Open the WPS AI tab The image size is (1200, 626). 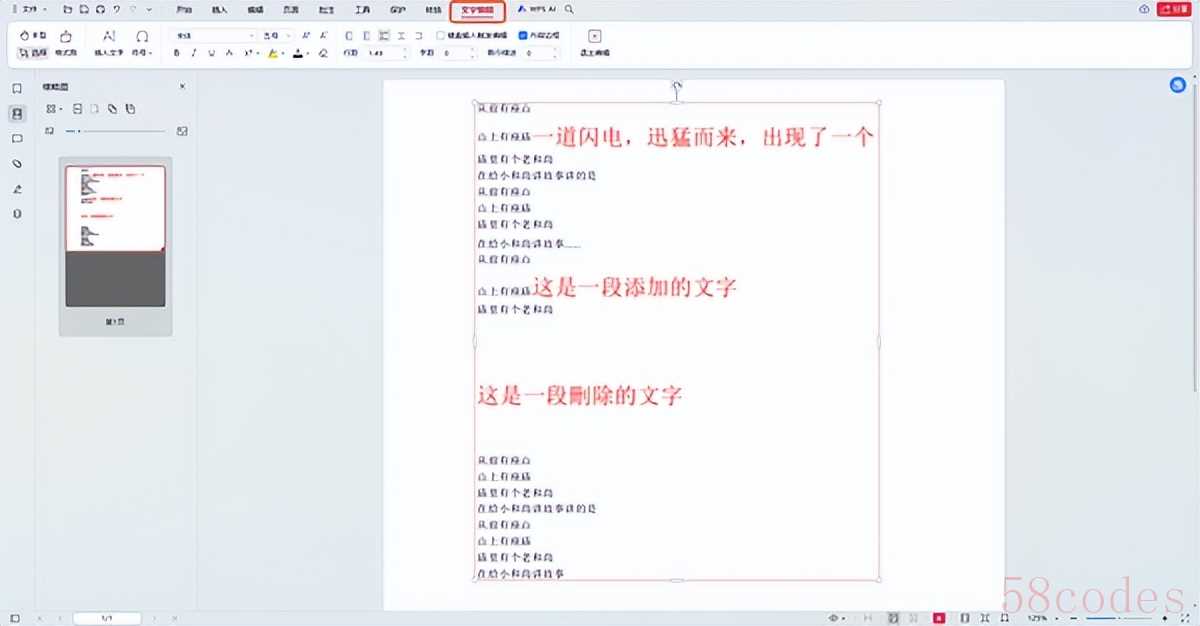click(536, 9)
